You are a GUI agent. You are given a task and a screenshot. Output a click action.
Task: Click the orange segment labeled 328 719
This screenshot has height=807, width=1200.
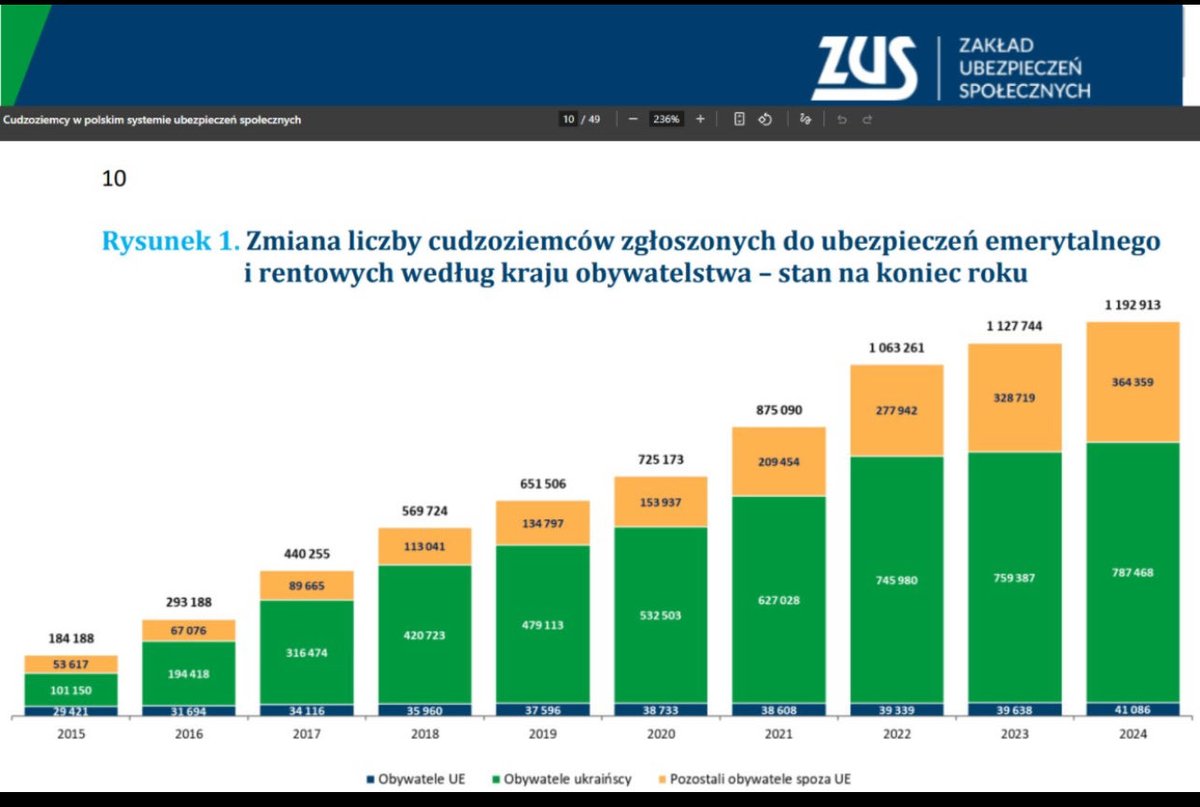coord(1015,398)
